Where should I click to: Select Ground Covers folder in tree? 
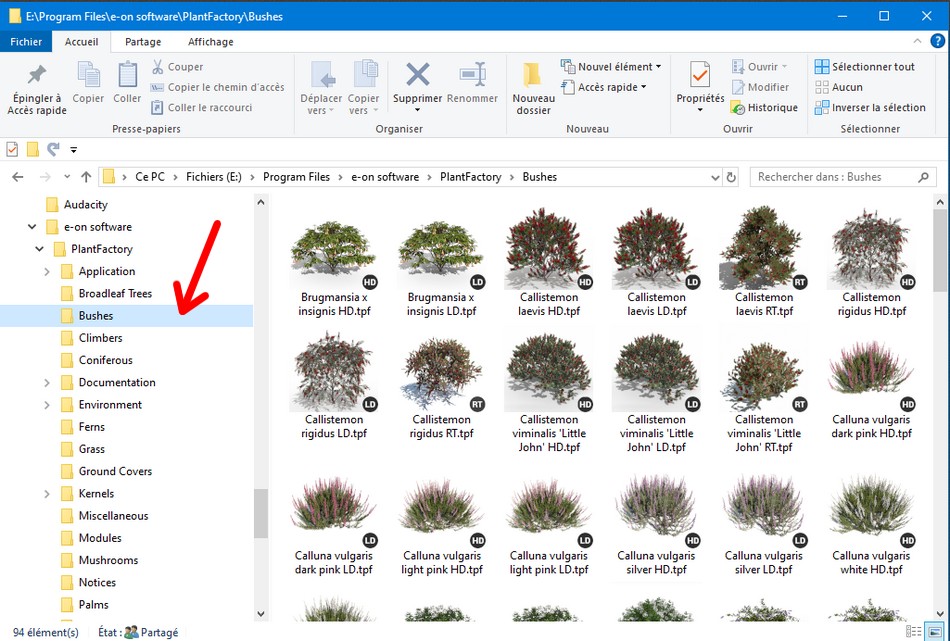tap(115, 471)
